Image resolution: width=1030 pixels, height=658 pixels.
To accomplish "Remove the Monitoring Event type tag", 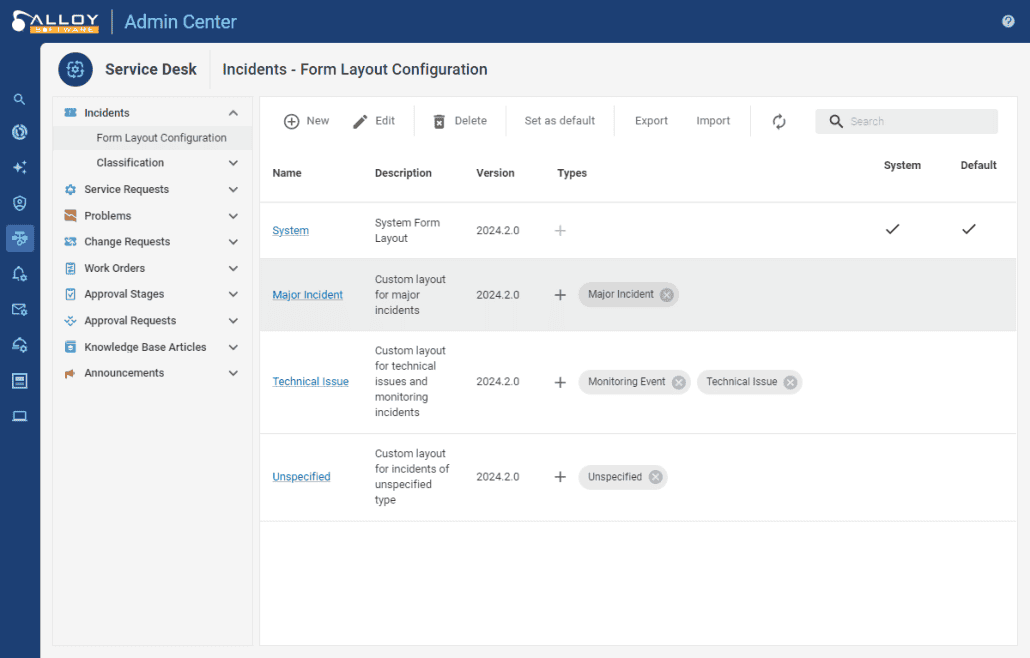I will [x=678, y=382].
